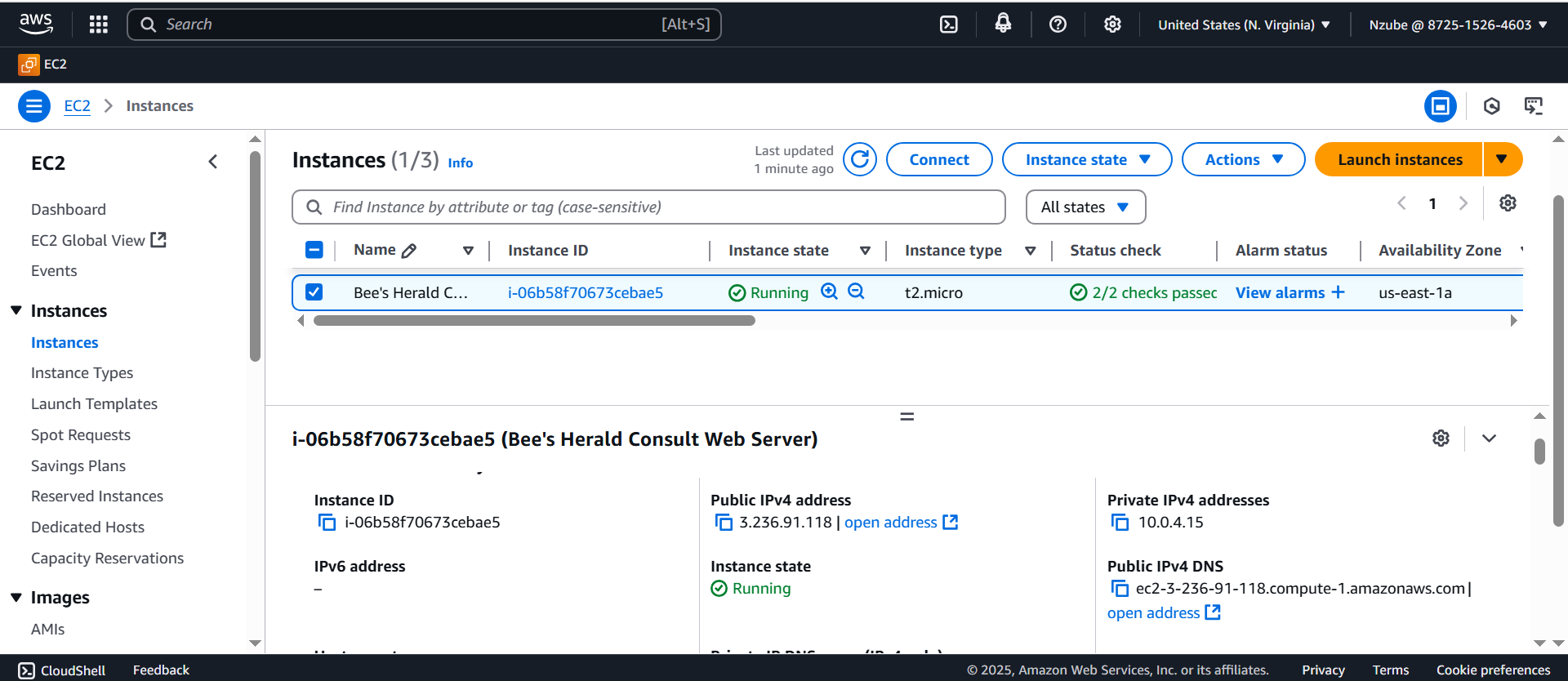Image resolution: width=1568 pixels, height=681 pixels.
Task: Refresh the instances list
Action: pos(860,159)
